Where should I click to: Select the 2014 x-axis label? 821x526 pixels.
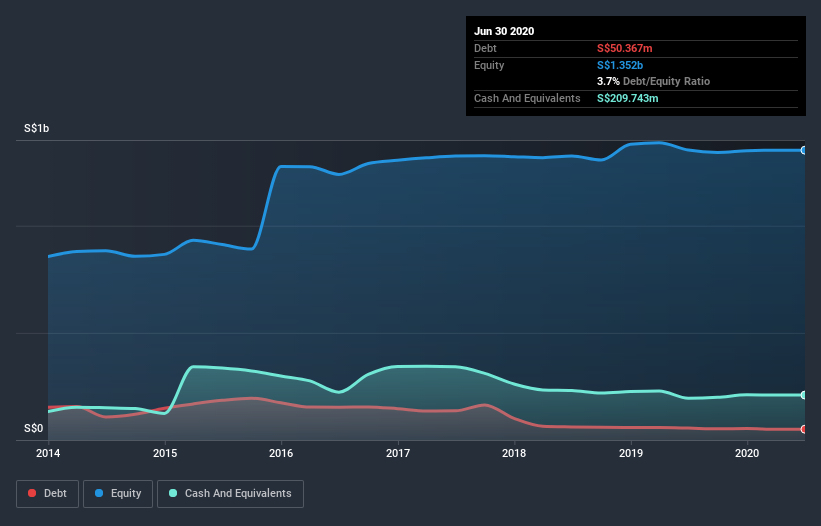48,453
